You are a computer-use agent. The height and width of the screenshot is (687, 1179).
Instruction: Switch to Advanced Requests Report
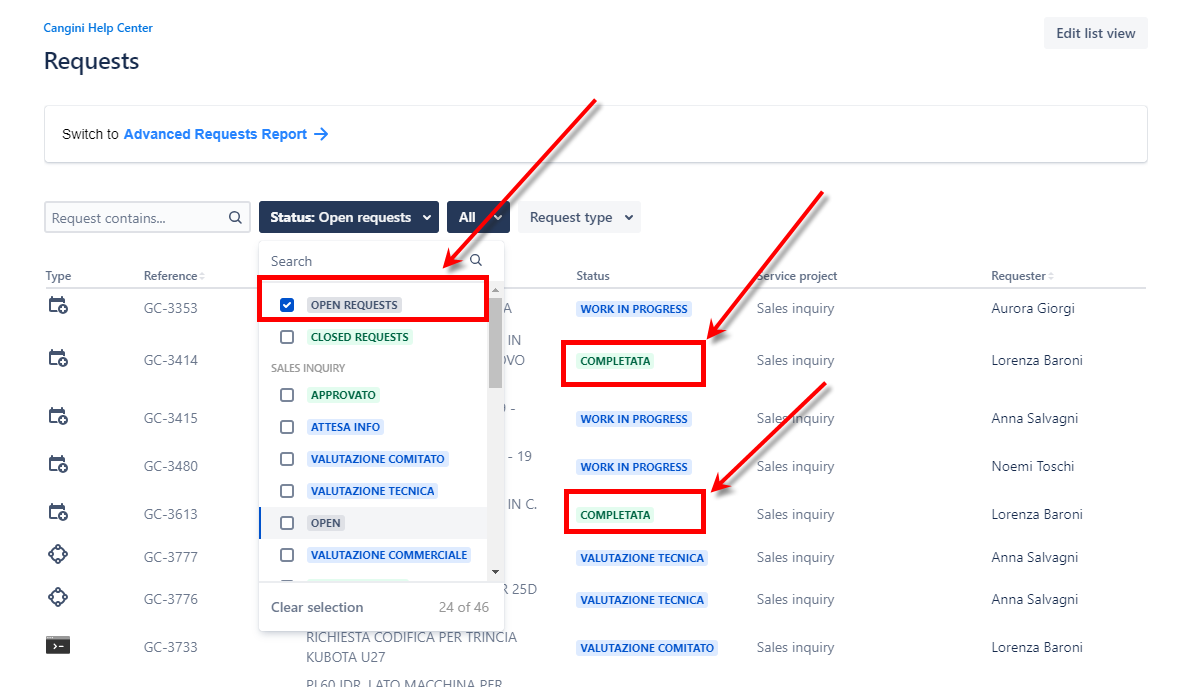pyautogui.click(x=215, y=134)
